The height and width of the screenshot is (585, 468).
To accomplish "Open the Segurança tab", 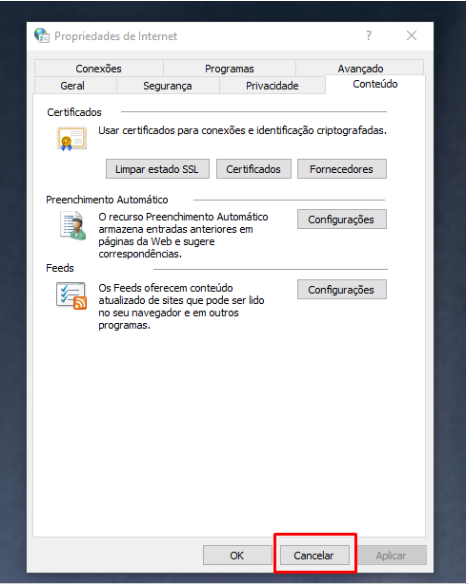I will [168, 85].
